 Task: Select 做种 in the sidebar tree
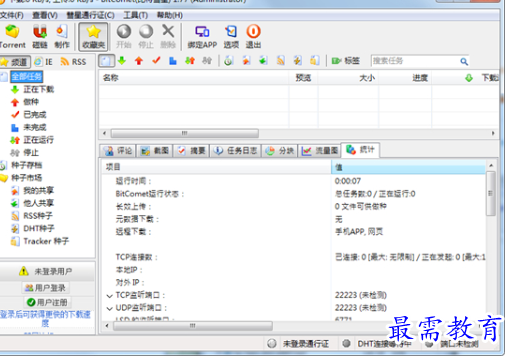31,102
